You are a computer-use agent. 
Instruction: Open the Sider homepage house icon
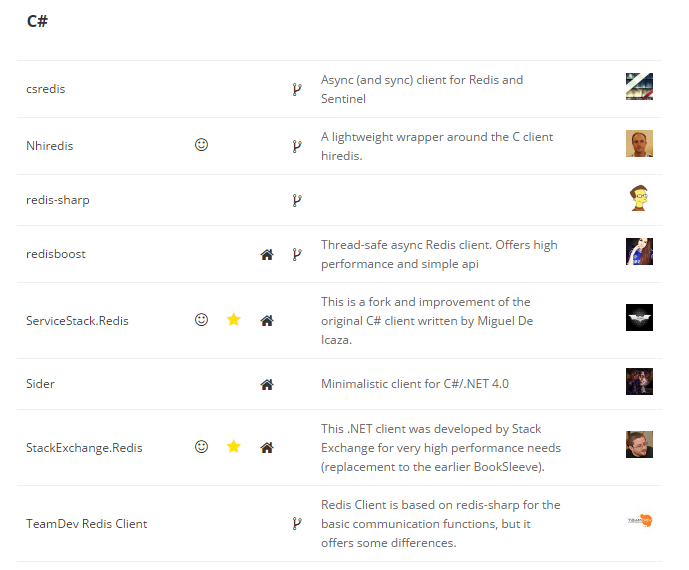pyautogui.click(x=267, y=385)
